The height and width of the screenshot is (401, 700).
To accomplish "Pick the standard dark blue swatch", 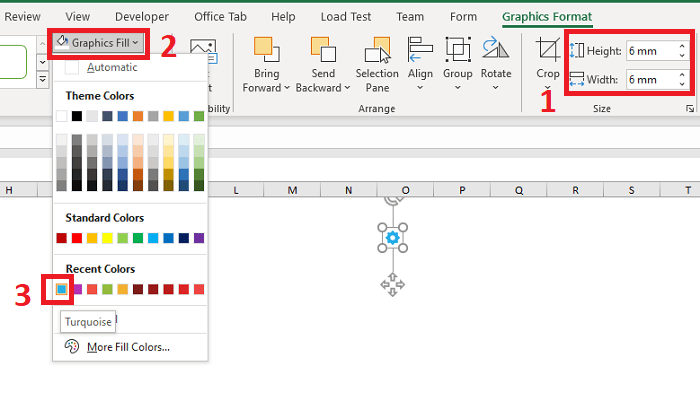I will (x=183, y=238).
